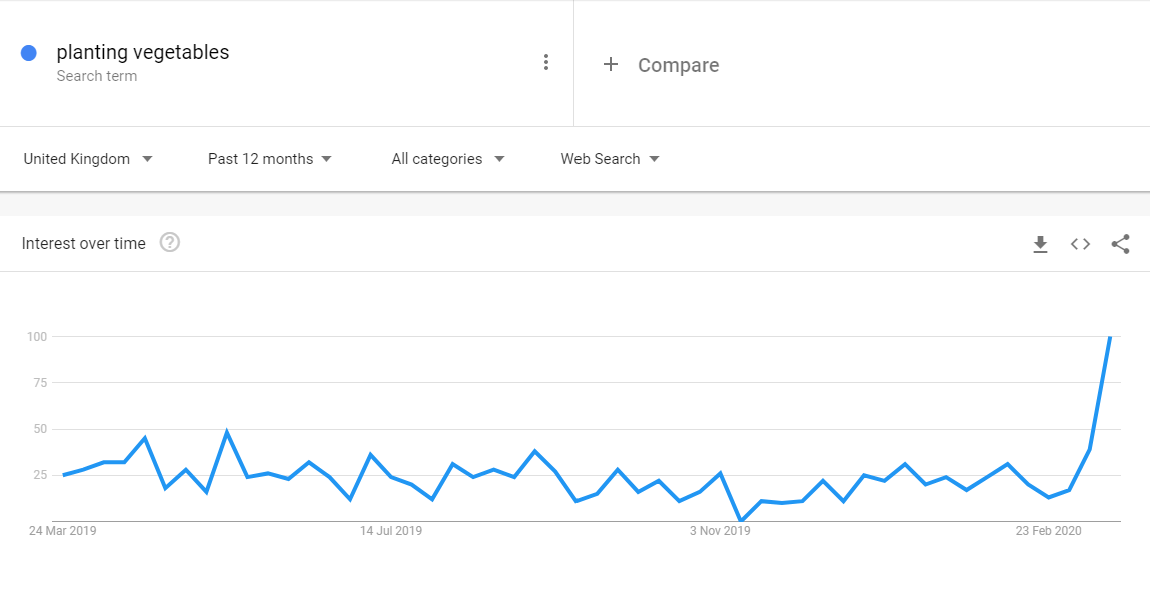Click the 23 Feb 2020 date label

tap(1049, 531)
